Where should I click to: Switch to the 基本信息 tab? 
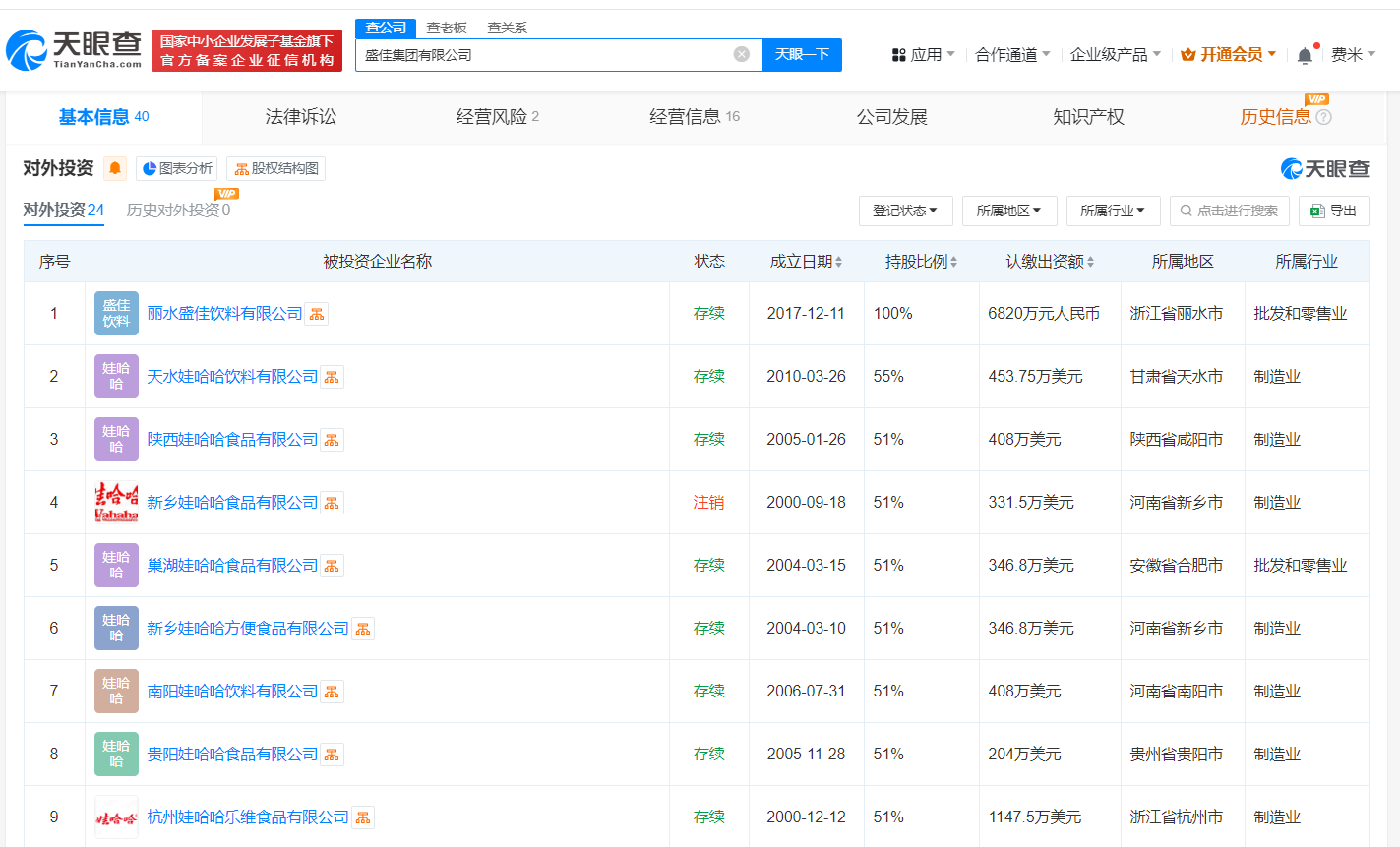coord(103,117)
